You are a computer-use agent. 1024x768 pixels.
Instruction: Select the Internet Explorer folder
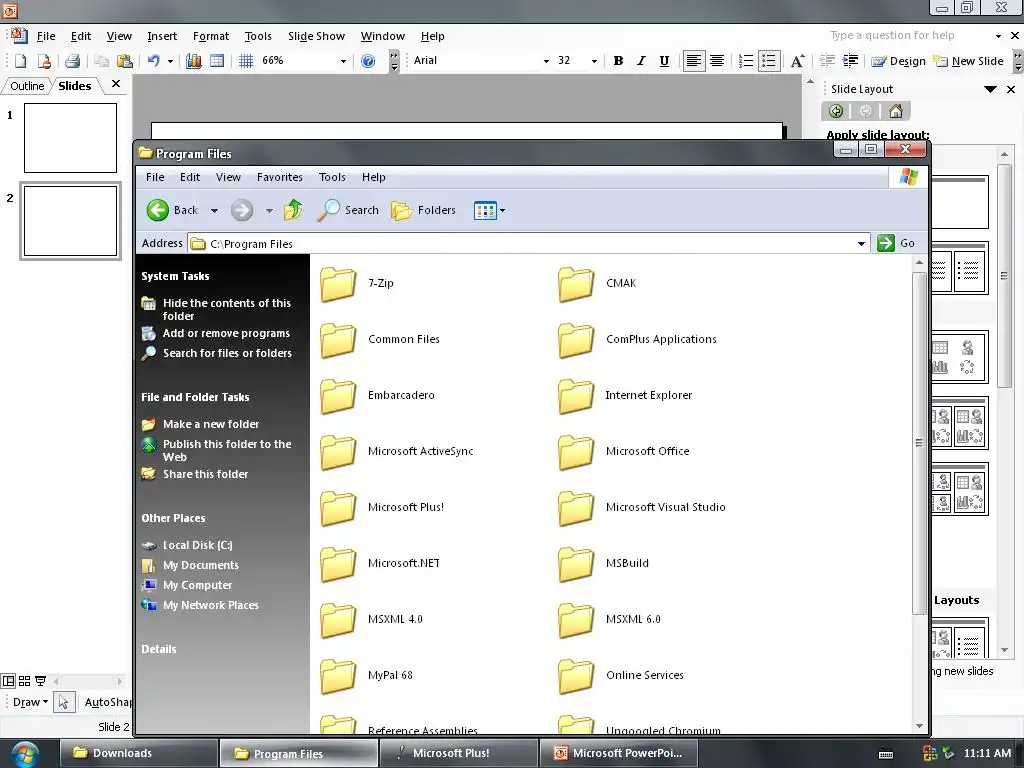pyautogui.click(x=626, y=396)
